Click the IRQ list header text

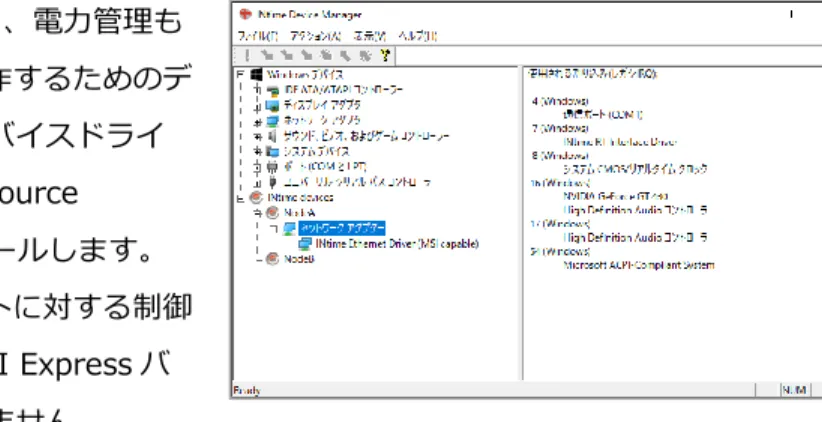pyautogui.click(x=592, y=73)
